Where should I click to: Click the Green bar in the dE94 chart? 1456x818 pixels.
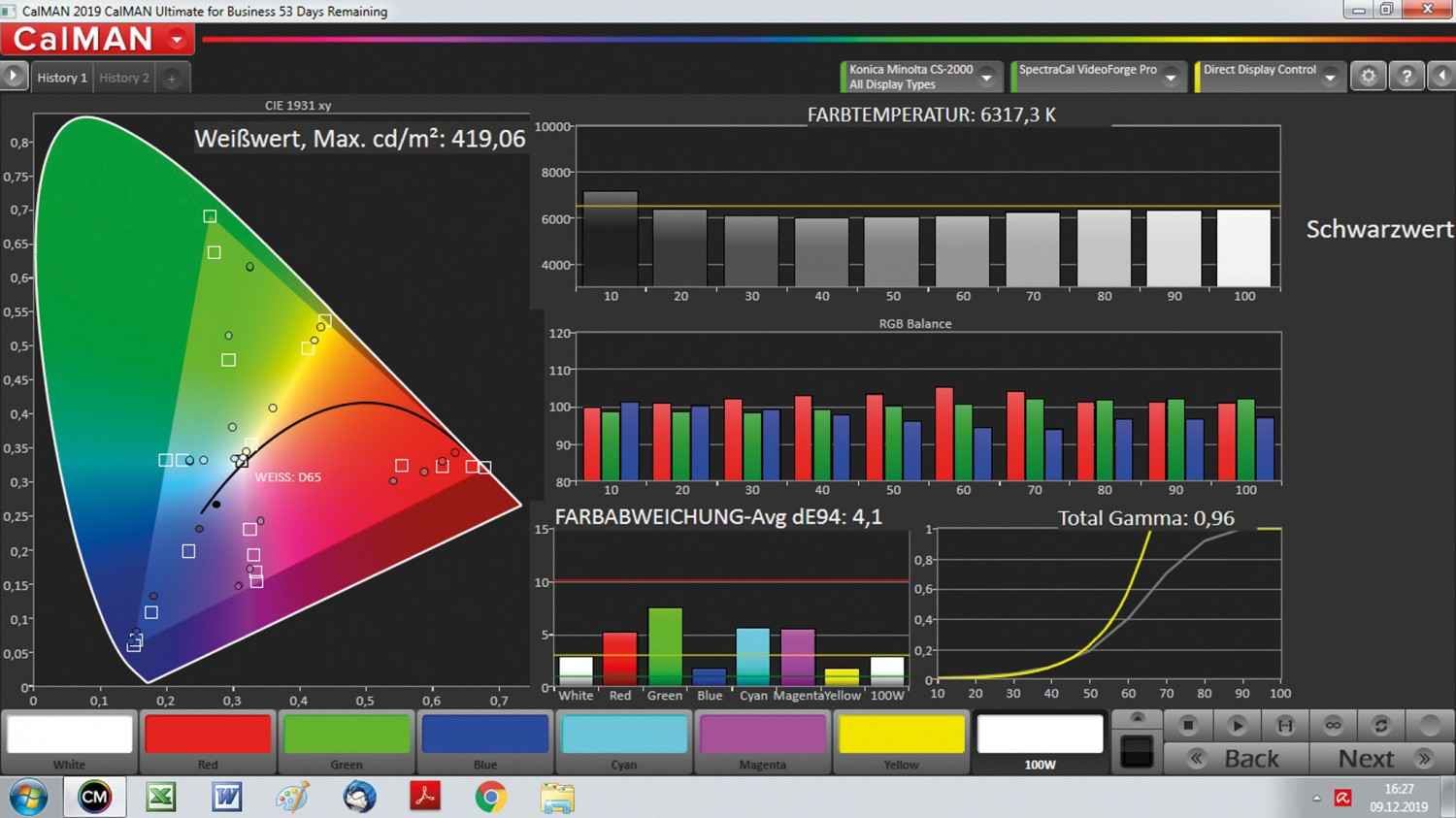(665, 647)
